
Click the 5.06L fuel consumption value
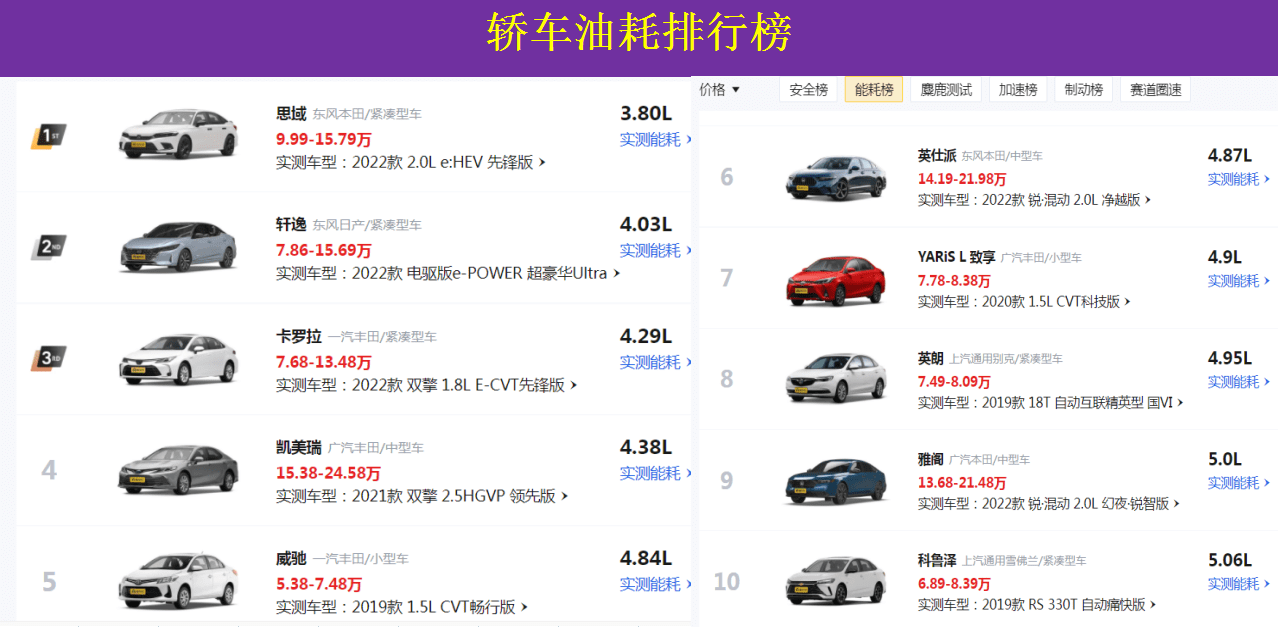[1230, 559]
